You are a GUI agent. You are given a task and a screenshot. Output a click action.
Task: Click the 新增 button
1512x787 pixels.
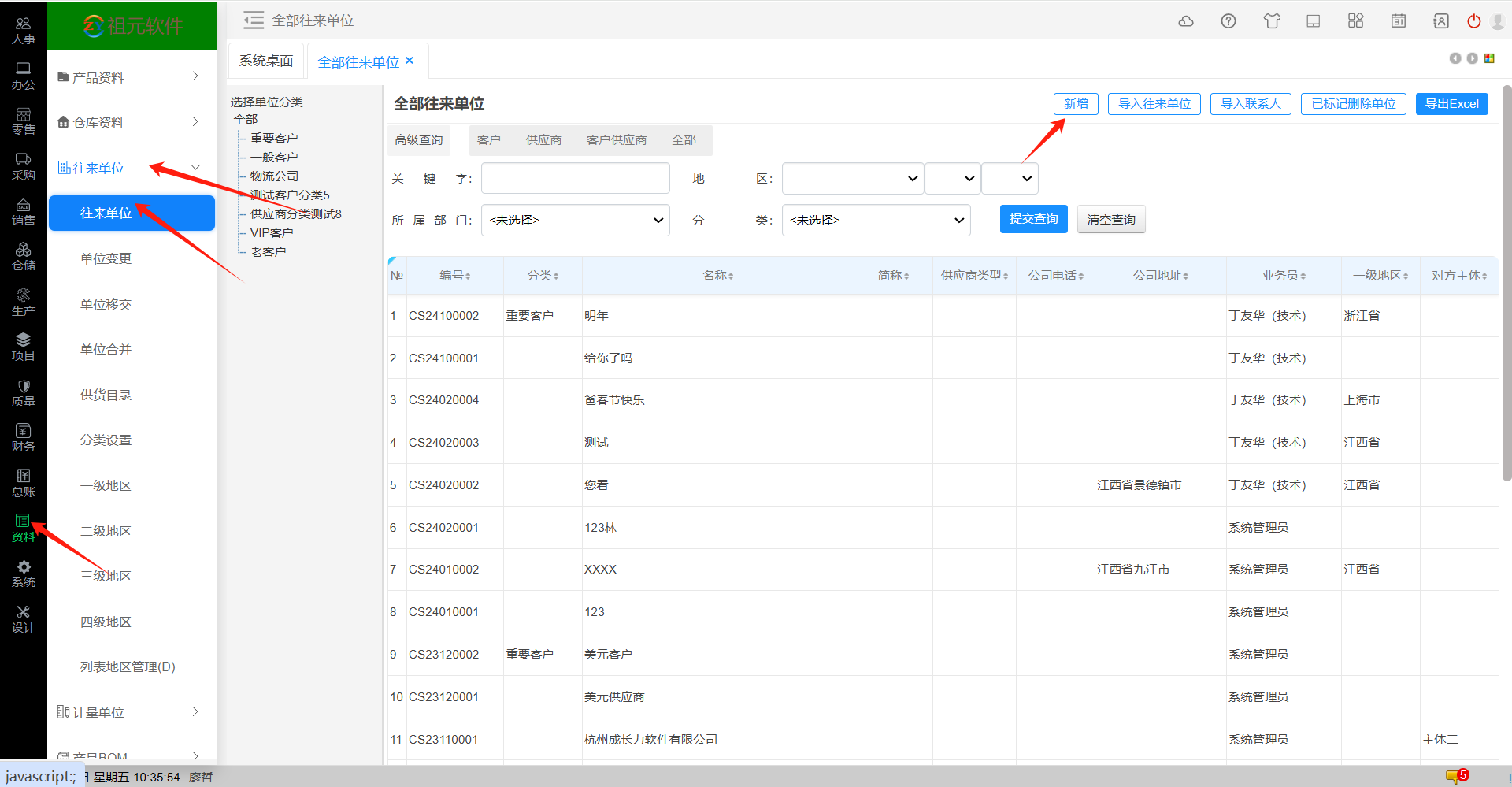coord(1076,104)
